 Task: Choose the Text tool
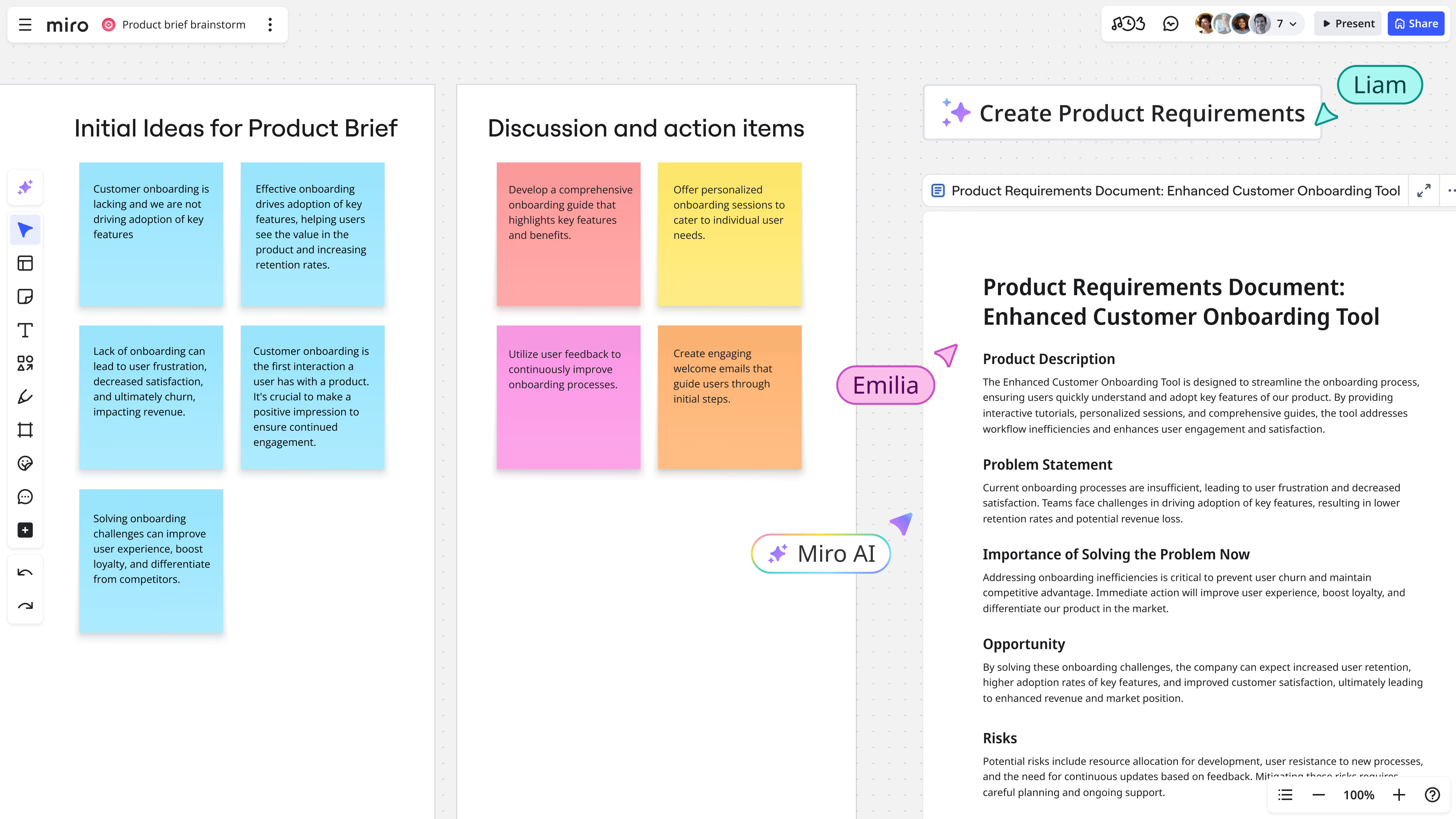25,330
